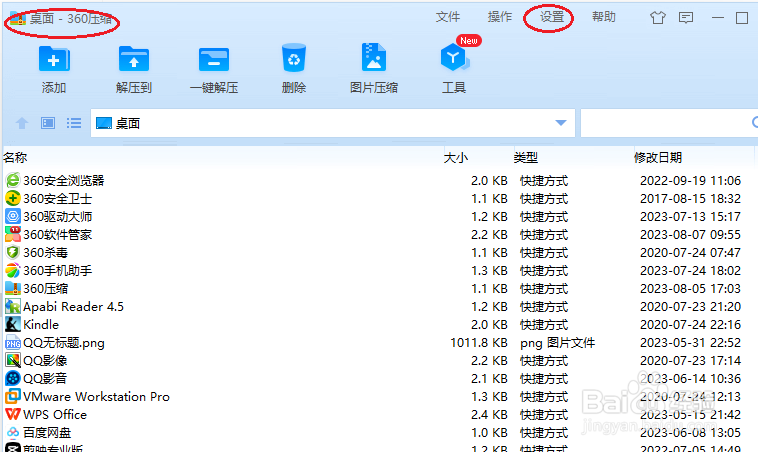Open the 操作 (Operation) menu
The width and height of the screenshot is (758, 452).
click(500, 17)
